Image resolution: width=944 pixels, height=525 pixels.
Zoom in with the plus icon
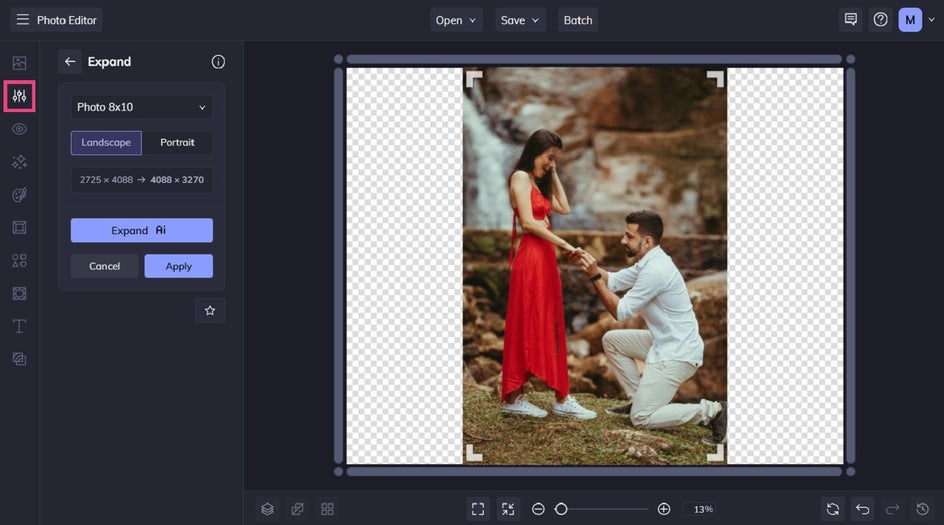[x=663, y=509]
